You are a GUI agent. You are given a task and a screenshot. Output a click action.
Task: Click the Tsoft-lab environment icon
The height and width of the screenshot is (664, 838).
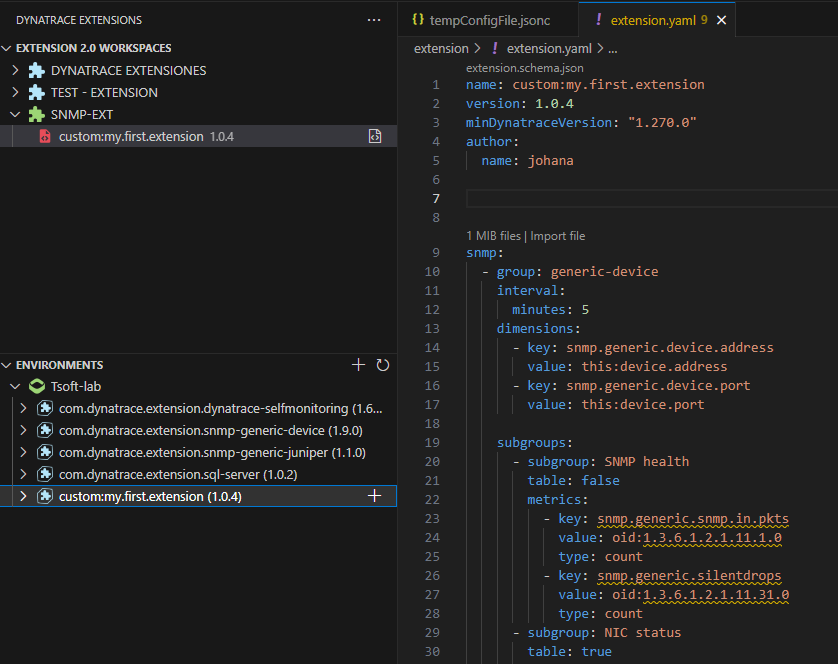(x=37, y=386)
